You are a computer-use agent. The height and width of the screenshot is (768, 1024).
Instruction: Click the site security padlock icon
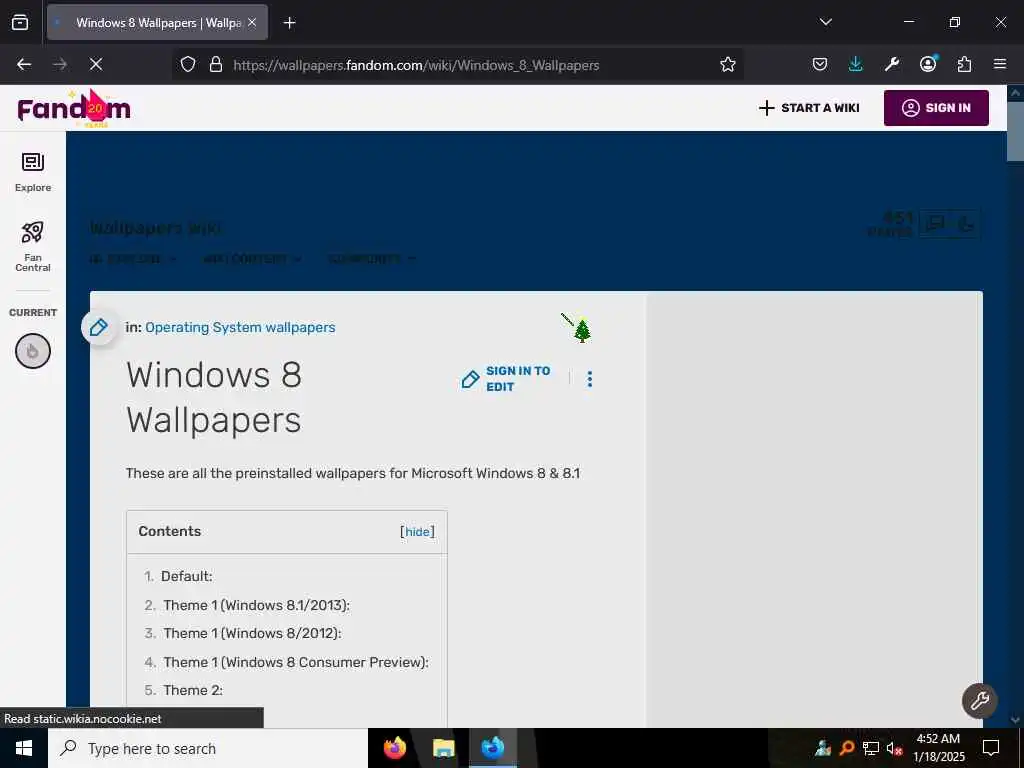click(216, 64)
